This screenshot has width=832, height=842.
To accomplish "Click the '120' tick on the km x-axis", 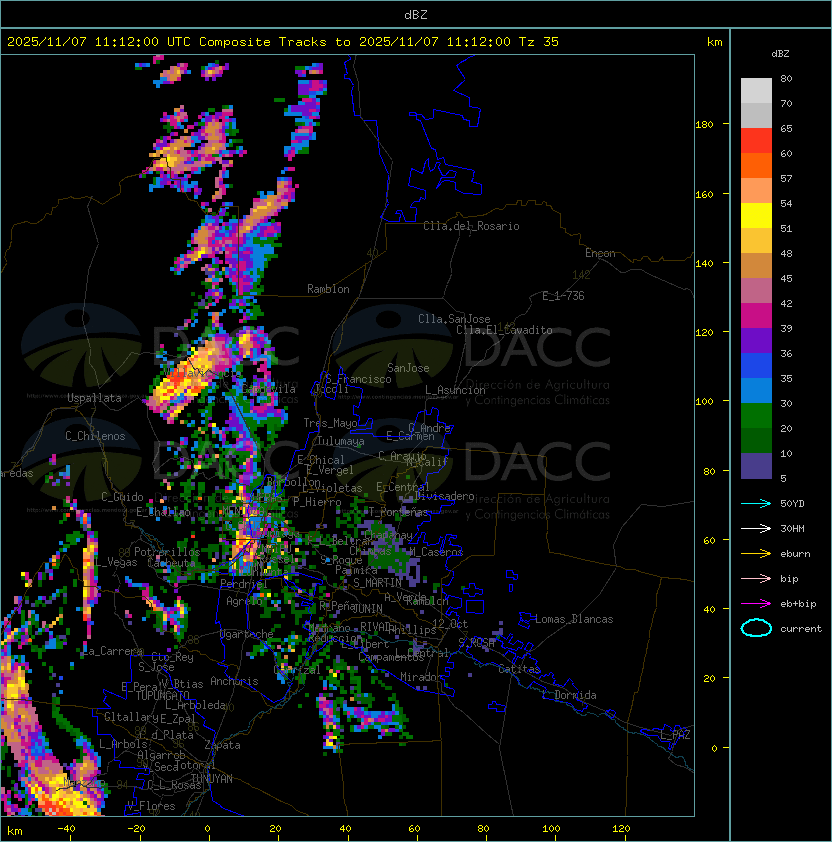I will tap(621, 829).
